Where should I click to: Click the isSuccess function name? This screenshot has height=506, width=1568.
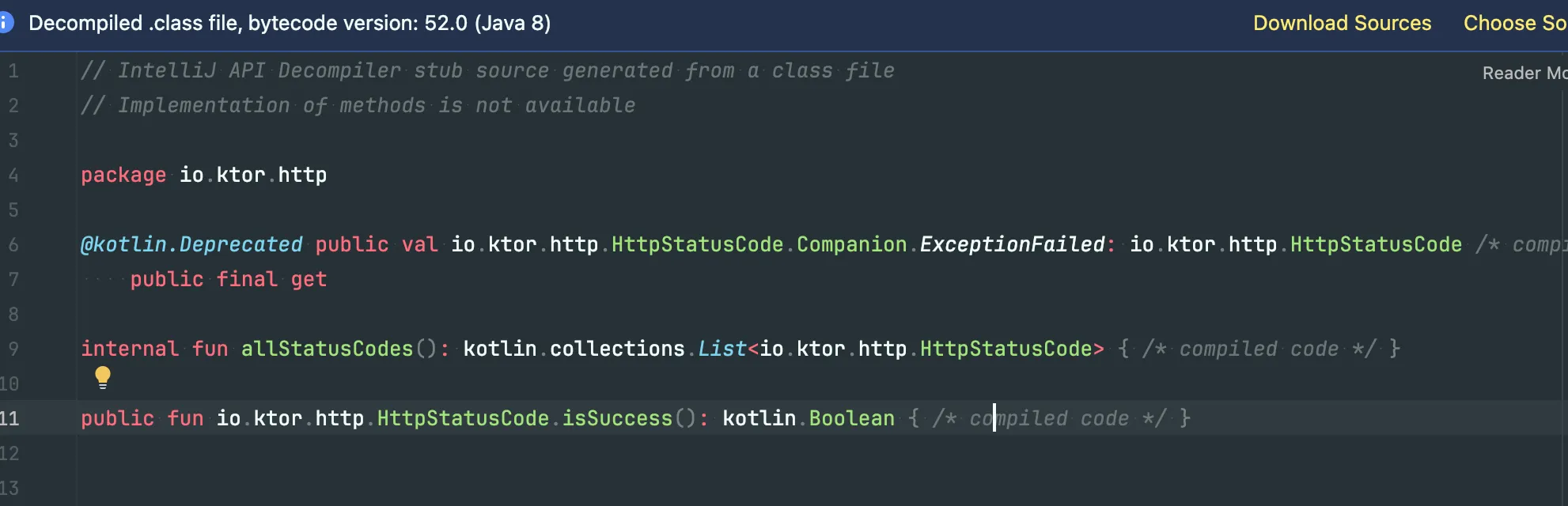point(617,418)
